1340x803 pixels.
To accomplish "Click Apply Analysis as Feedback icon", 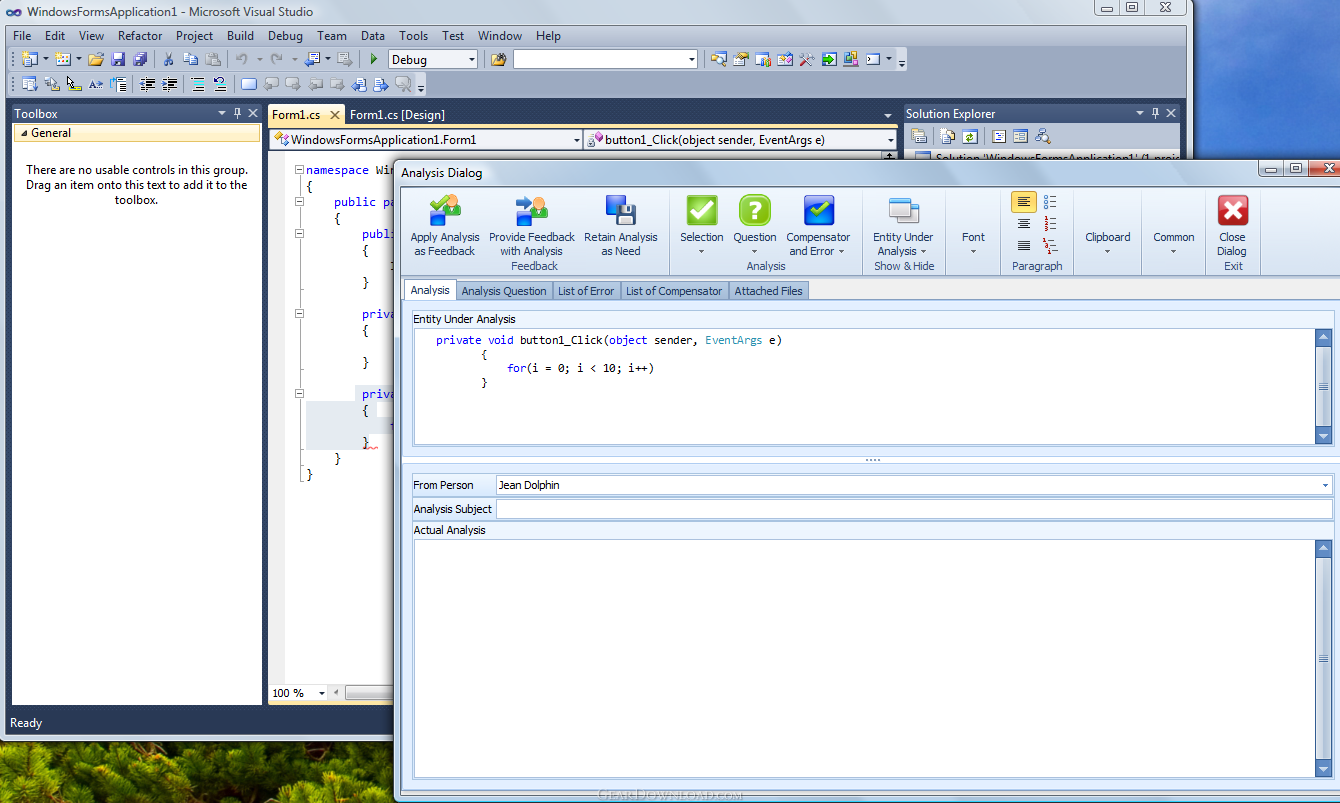I will pos(445,211).
